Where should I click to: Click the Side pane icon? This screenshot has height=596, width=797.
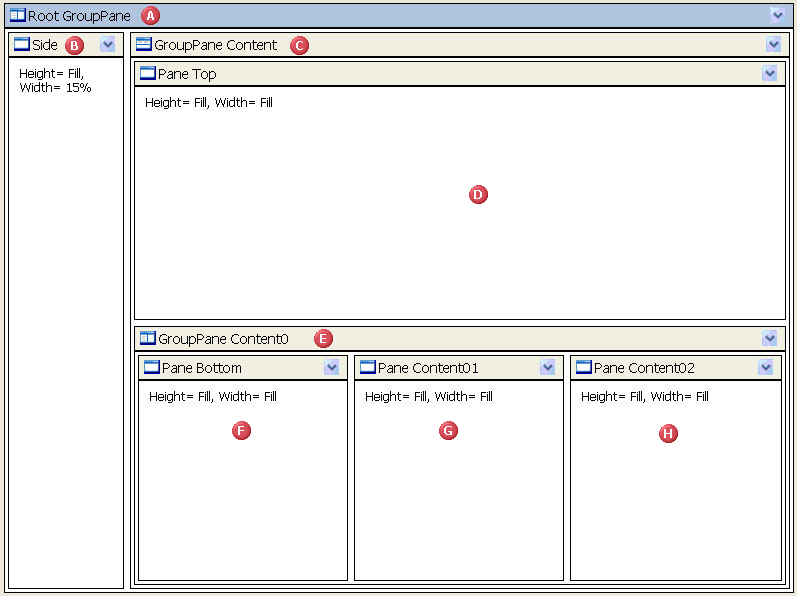[22, 45]
